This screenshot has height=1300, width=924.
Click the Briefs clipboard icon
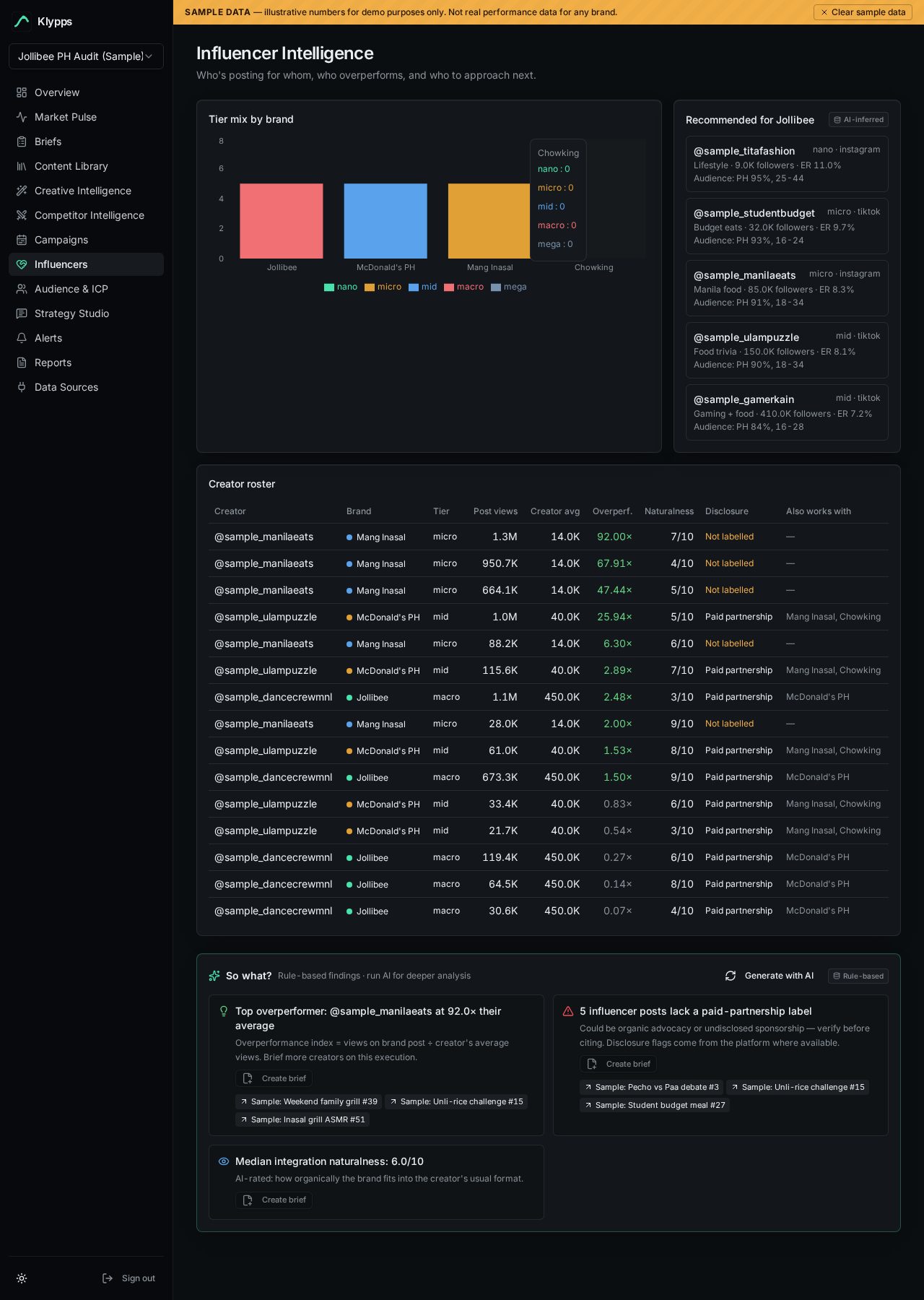pyautogui.click(x=22, y=142)
